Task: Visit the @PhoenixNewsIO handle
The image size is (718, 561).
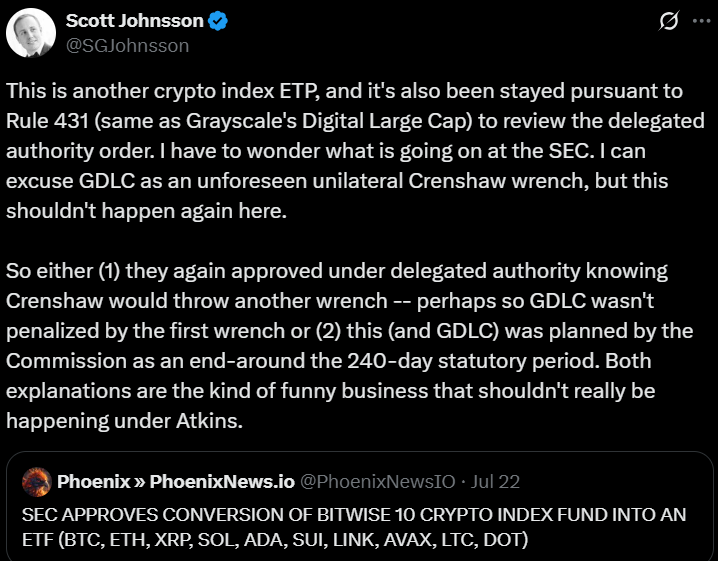Action: [x=378, y=482]
